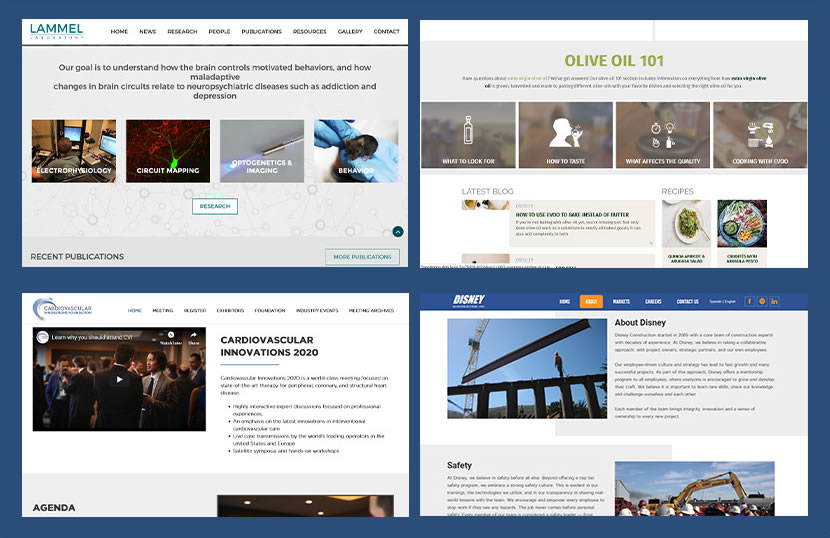Image resolution: width=830 pixels, height=538 pixels.
Task: Select MEETING ARCHIVES in Cardiovascular menu
Action: pyautogui.click(x=372, y=310)
